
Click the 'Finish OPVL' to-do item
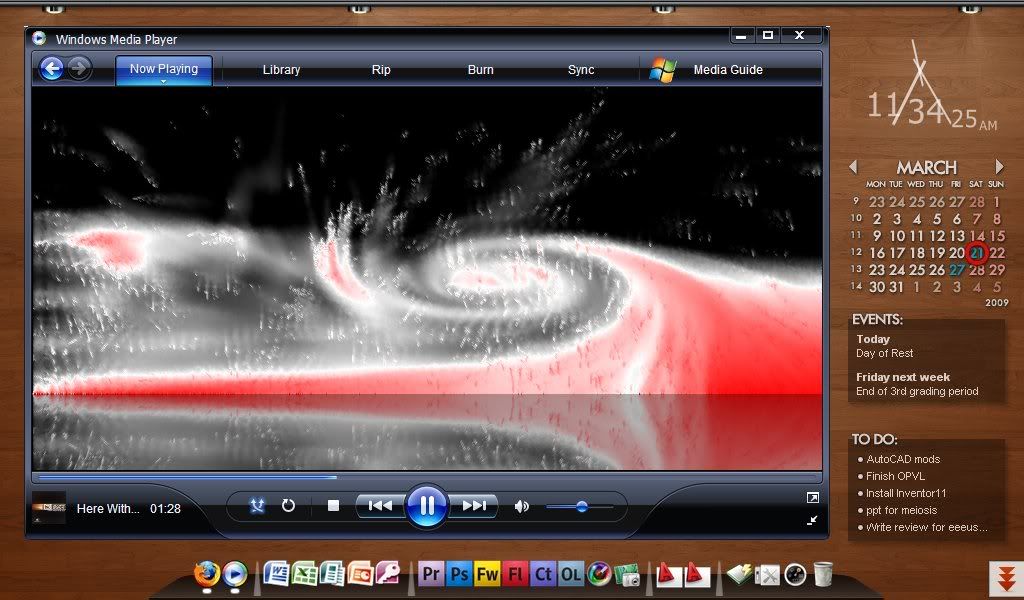[895, 476]
